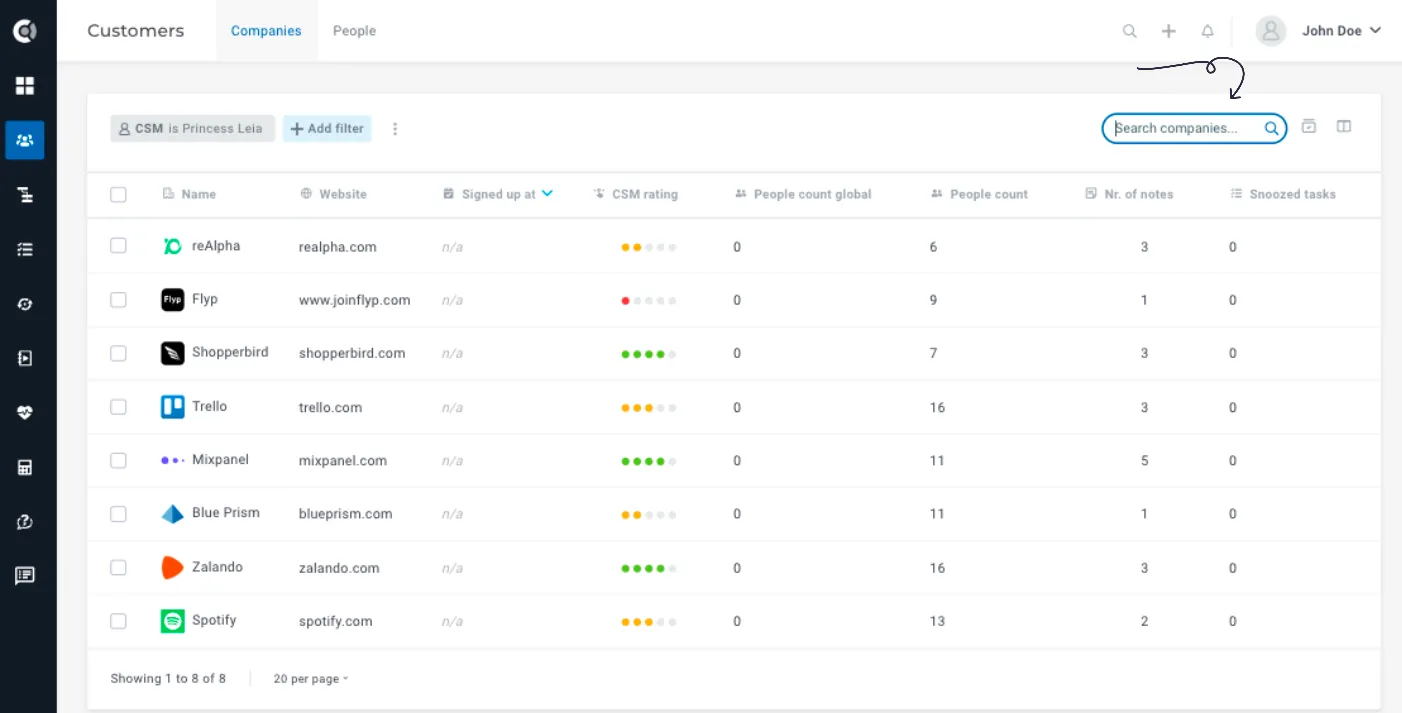The image size is (1402, 713).
Task: Click the Search companies input field
Action: [x=1194, y=128]
